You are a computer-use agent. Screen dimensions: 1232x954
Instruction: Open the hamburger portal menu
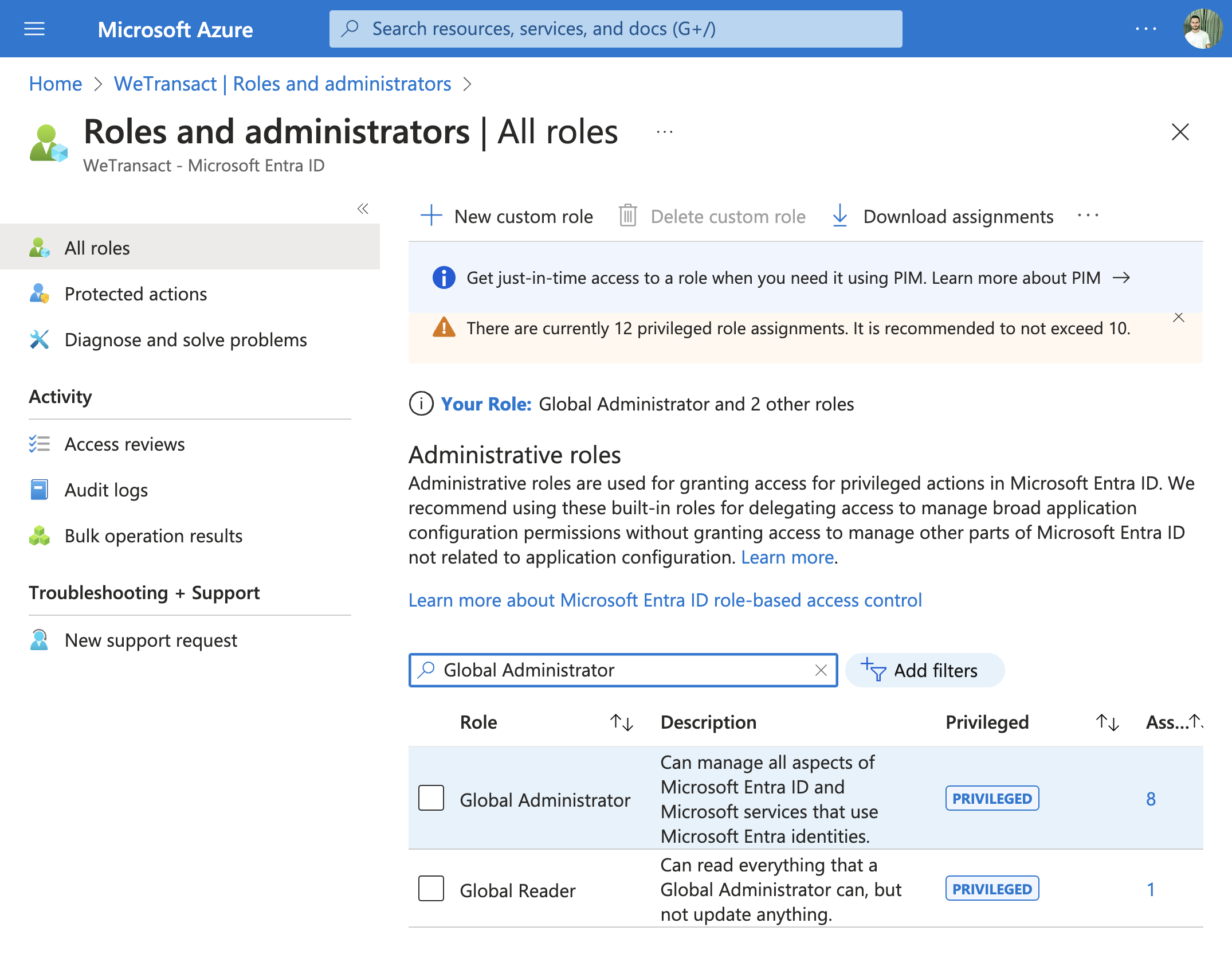coord(34,29)
